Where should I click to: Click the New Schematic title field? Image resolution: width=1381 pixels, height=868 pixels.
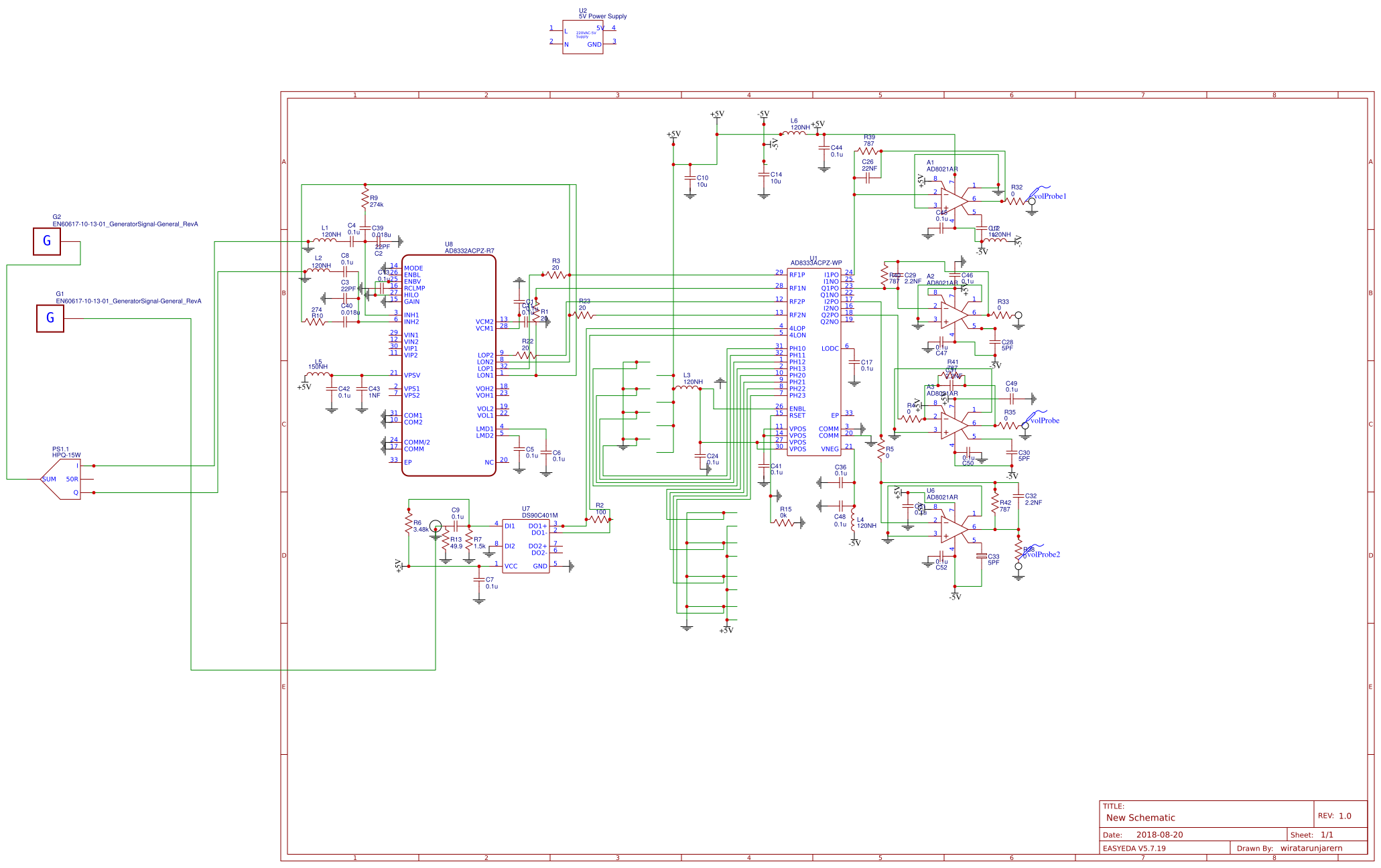tap(1140, 817)
